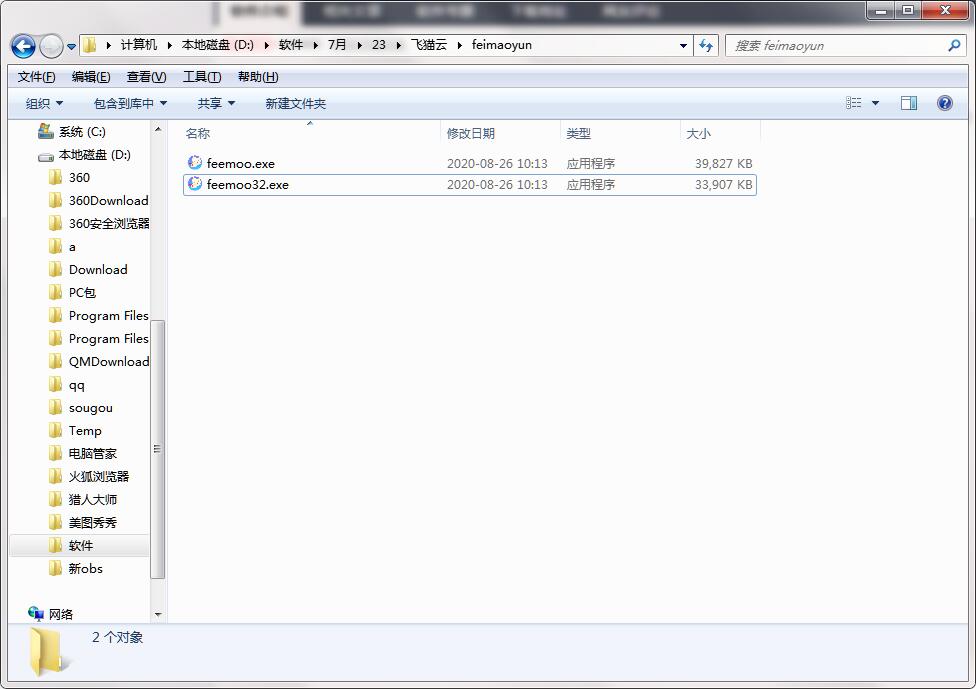Open the 查看(V) menu
The image size is (976, 689).
coord(146,77)
